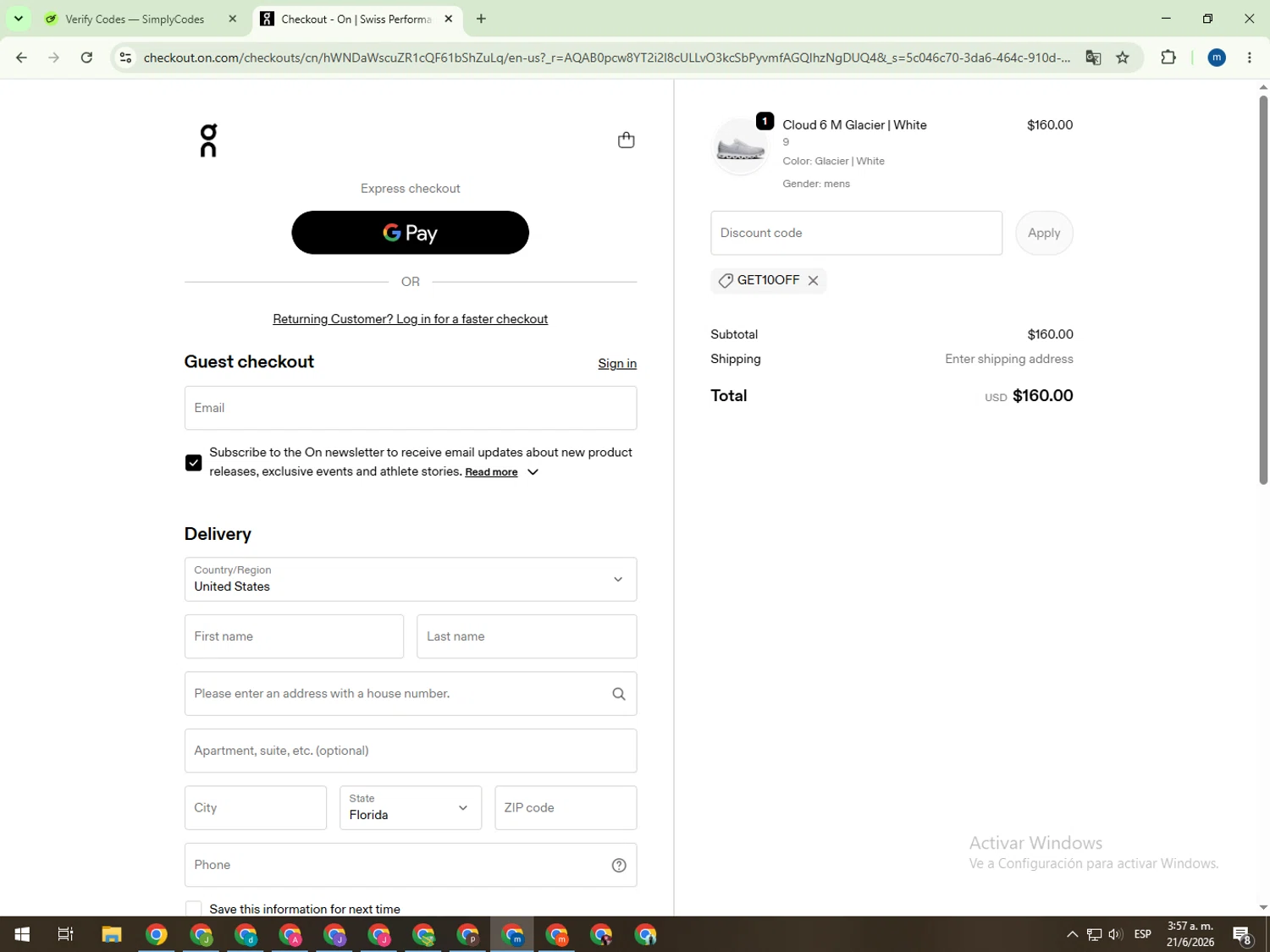Image resolution: width=1270 pixels, height=952 pixels.
Task: Click the street address field
Action: tap(411, 694)
